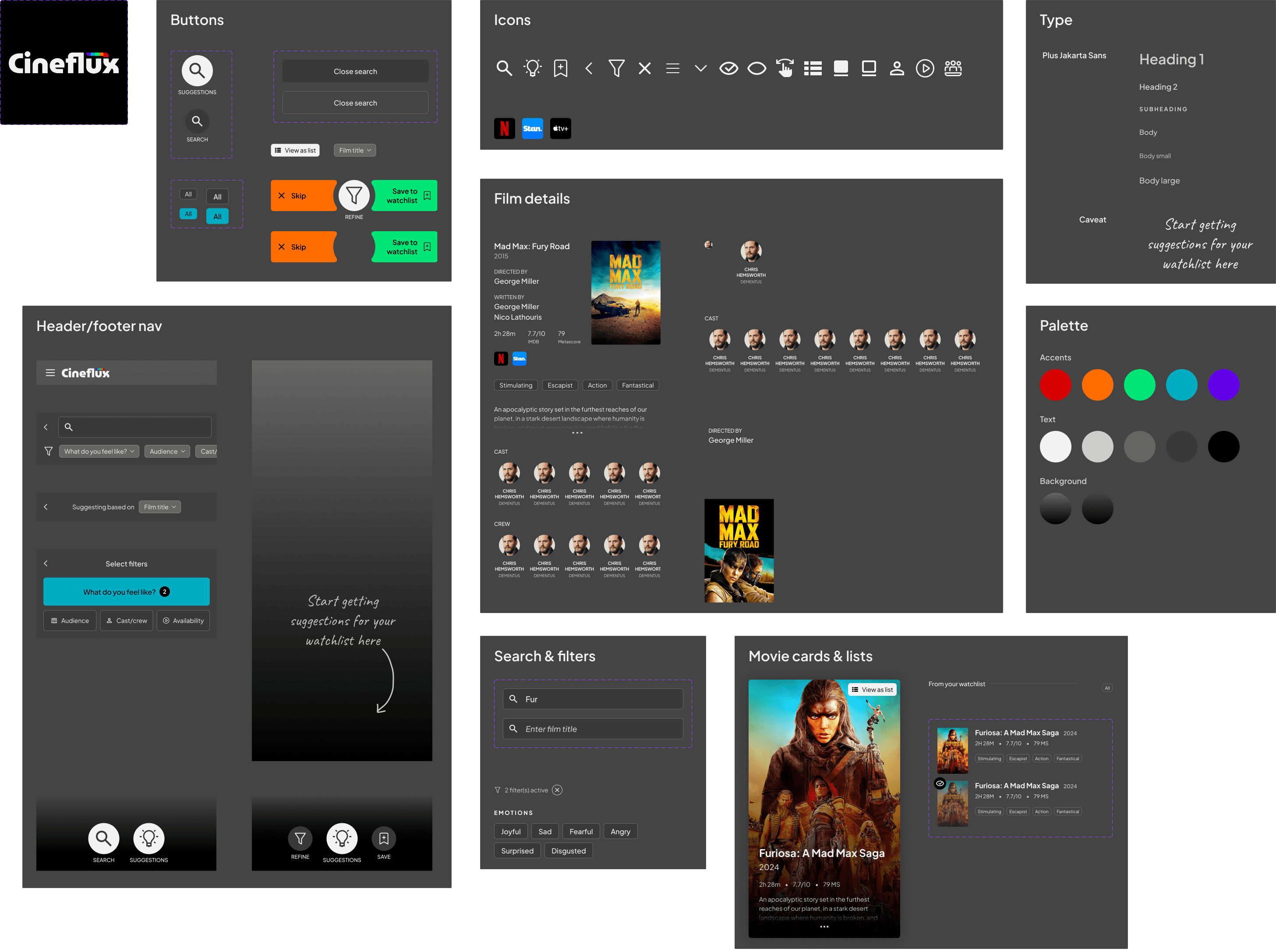The width and height of the screenshot is (1276, 952).
Task: Click the round Refine funnel button in Buttons
Action: [x=354, y=196]
